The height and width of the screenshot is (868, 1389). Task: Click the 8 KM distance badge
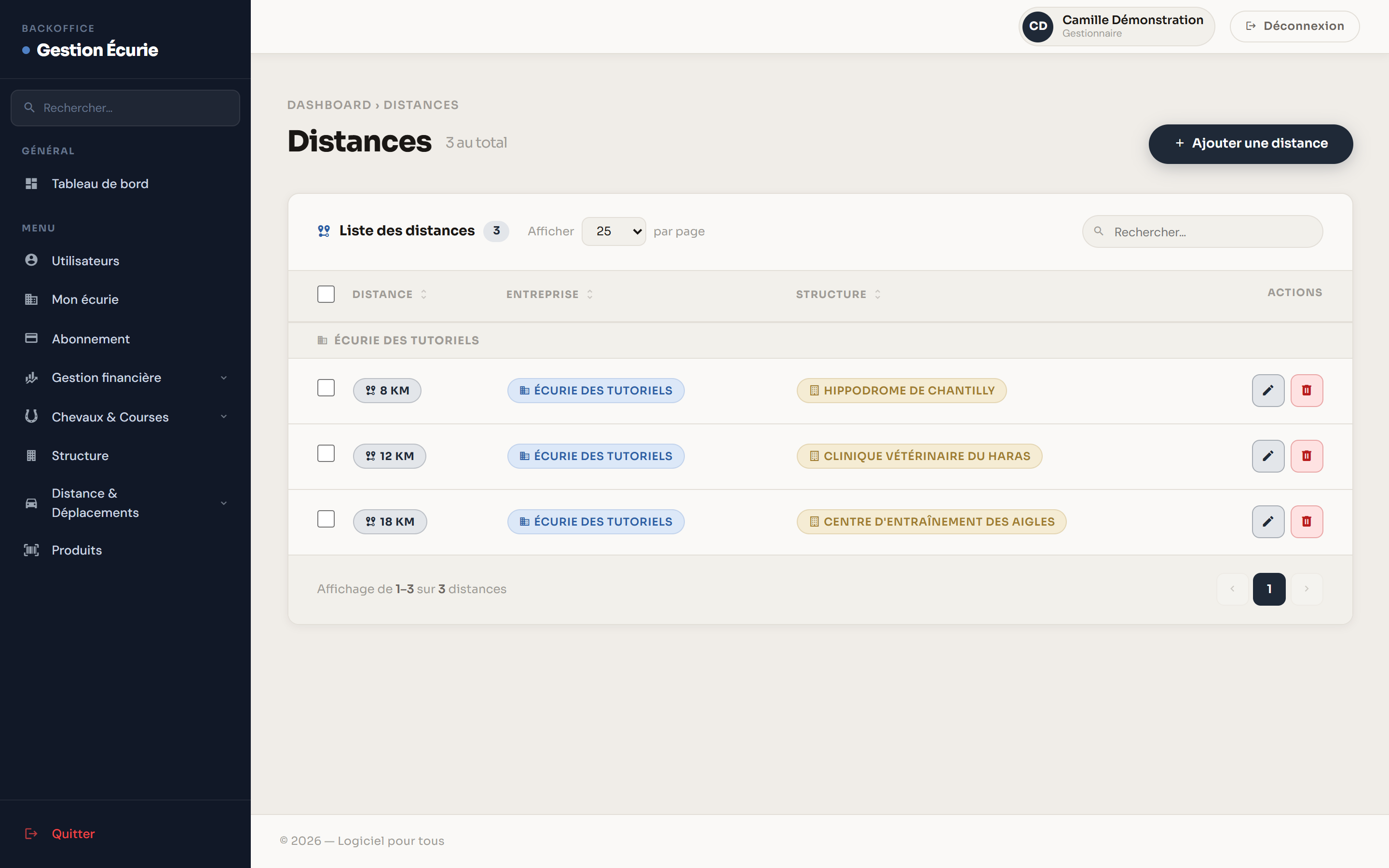[x=387, y=391]
